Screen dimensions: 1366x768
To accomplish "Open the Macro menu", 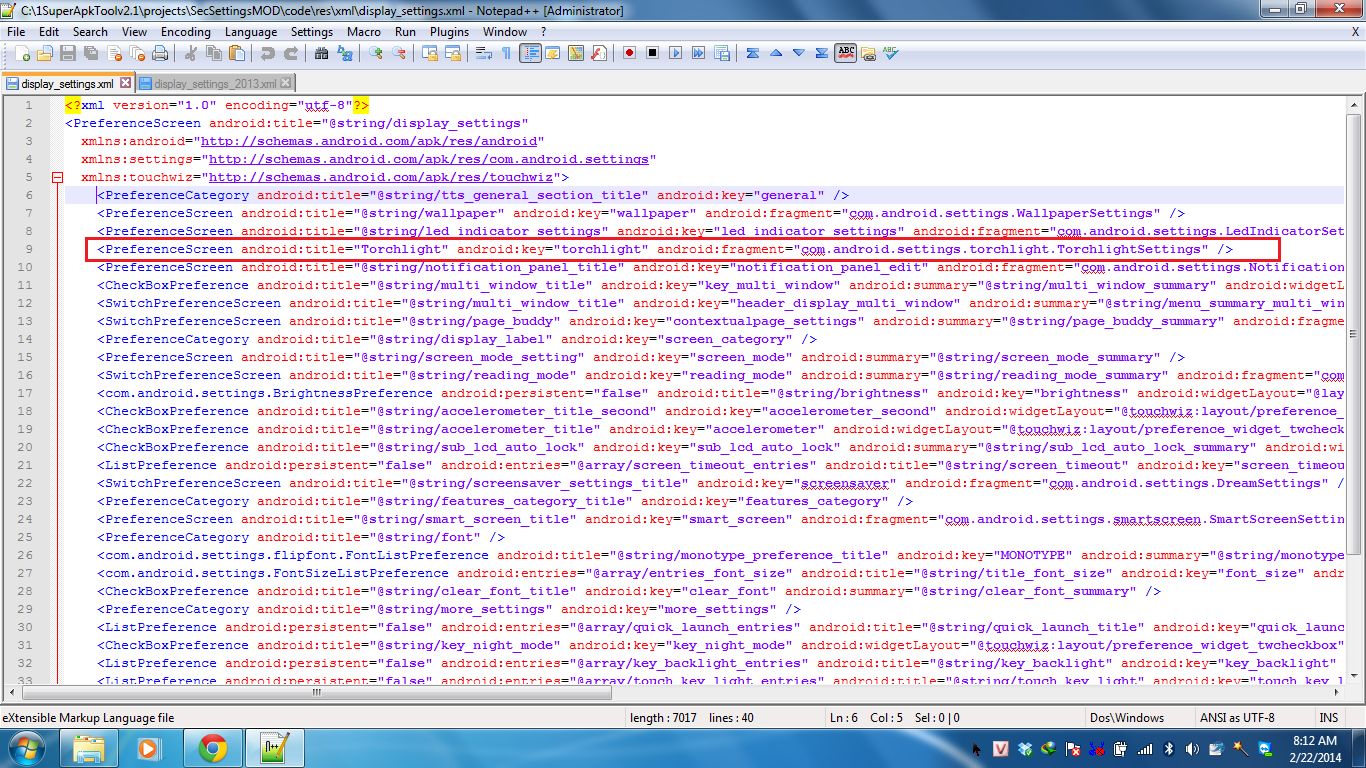I will [x=363, y=32].
